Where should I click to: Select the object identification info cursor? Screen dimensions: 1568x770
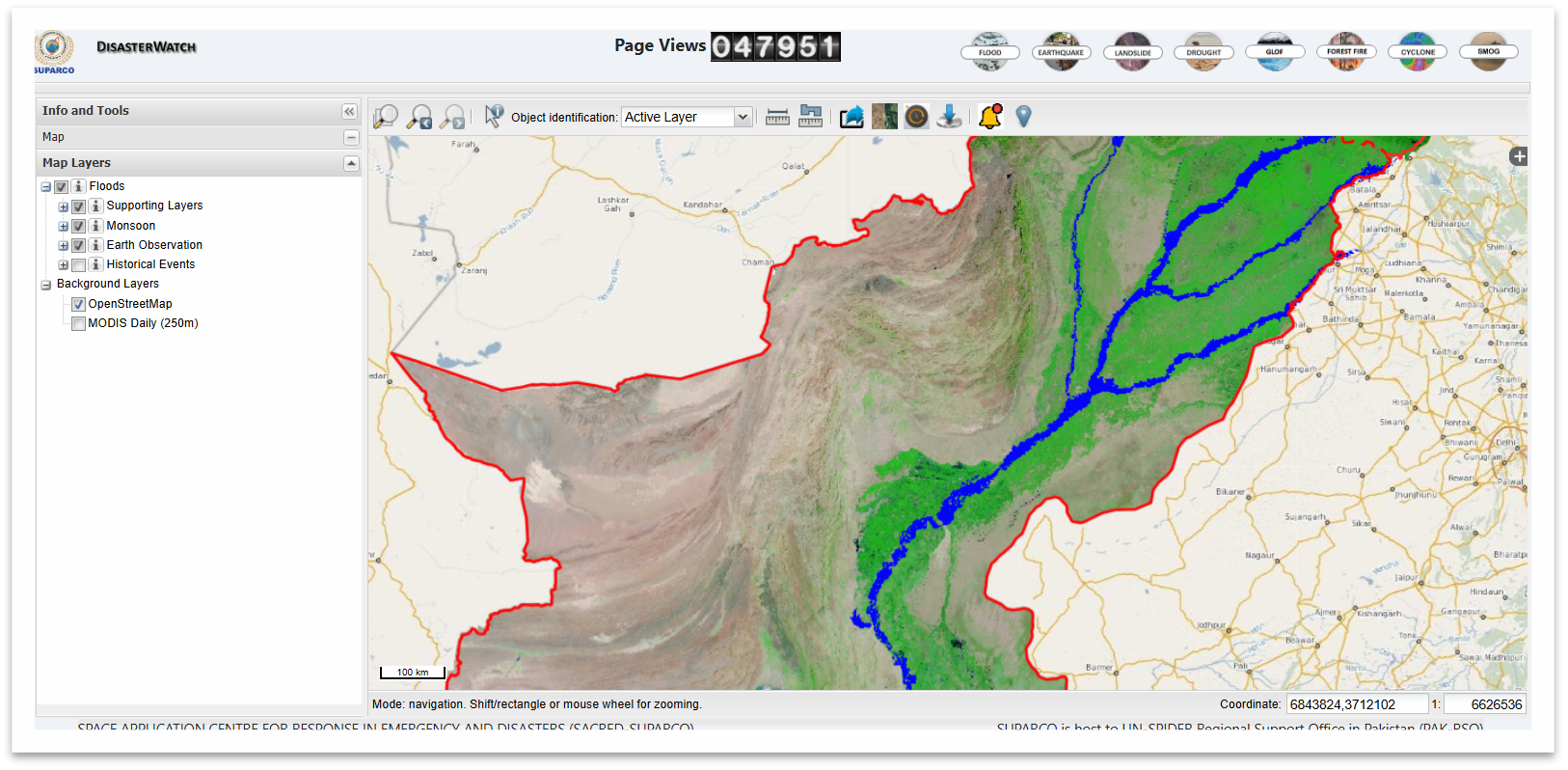pos(494,117)
